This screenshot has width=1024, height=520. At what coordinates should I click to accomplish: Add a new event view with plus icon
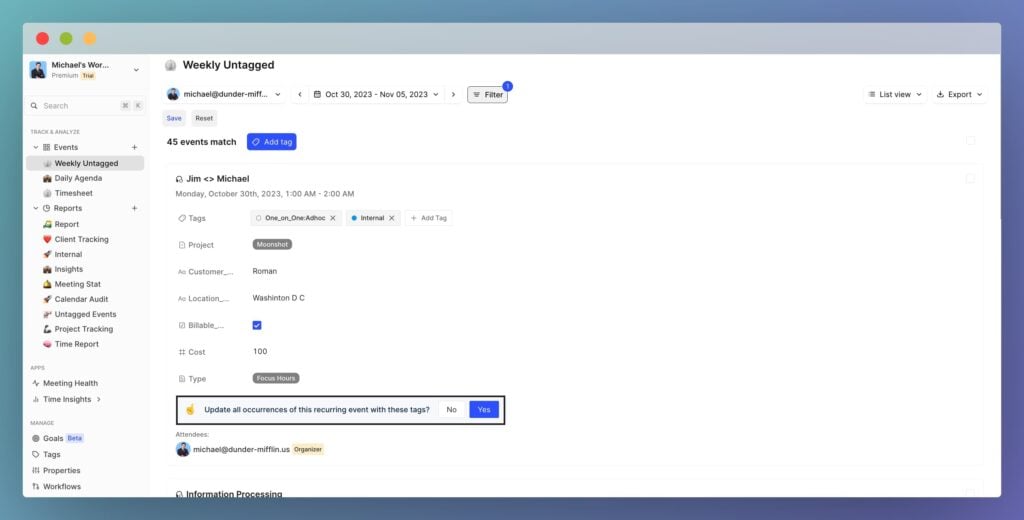click(135, 148)
